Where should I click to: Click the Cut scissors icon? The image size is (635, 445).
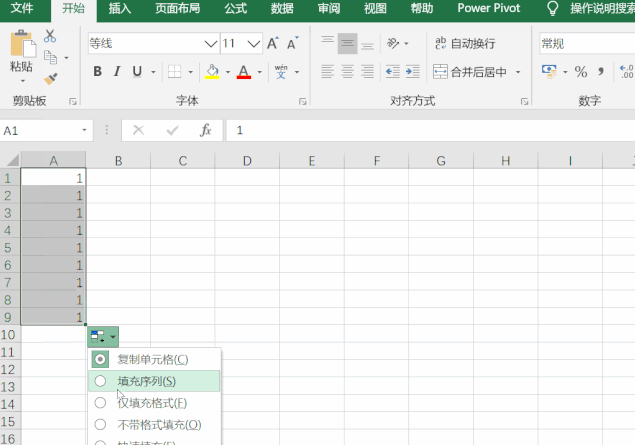click(x=50, y=36)
